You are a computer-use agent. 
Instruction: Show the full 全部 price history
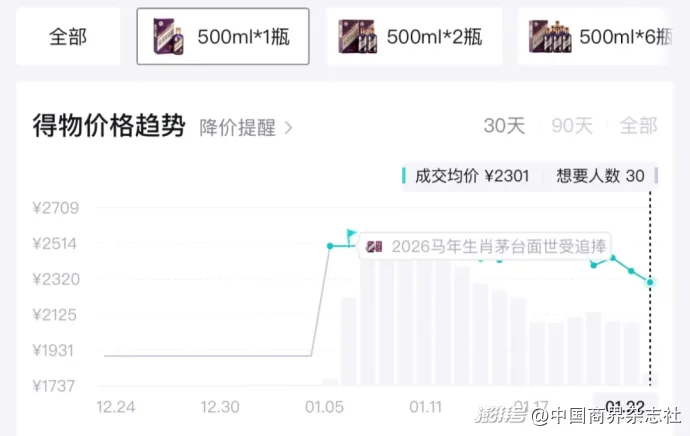638,126
